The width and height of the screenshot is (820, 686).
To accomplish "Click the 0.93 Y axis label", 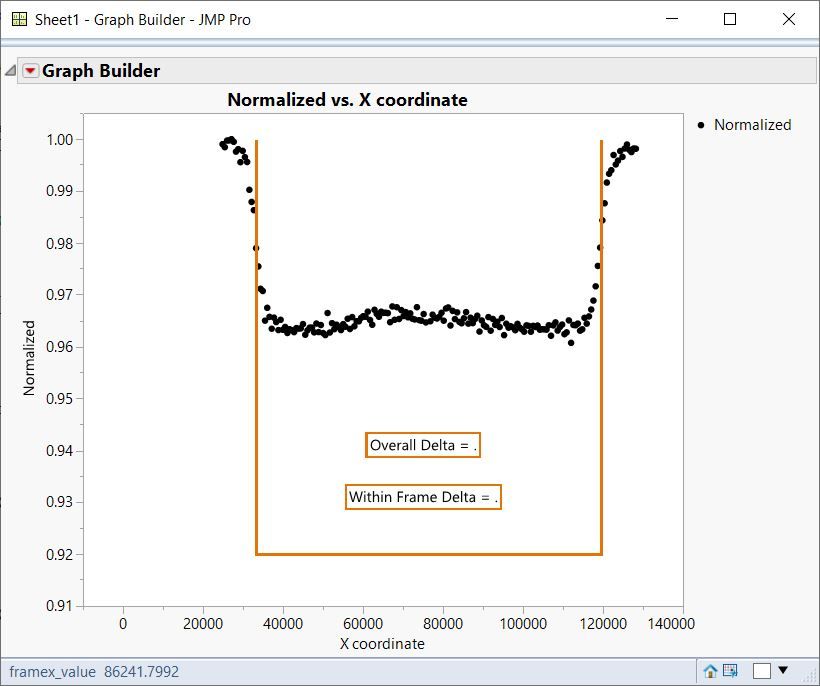I will [x=60, y=502].
